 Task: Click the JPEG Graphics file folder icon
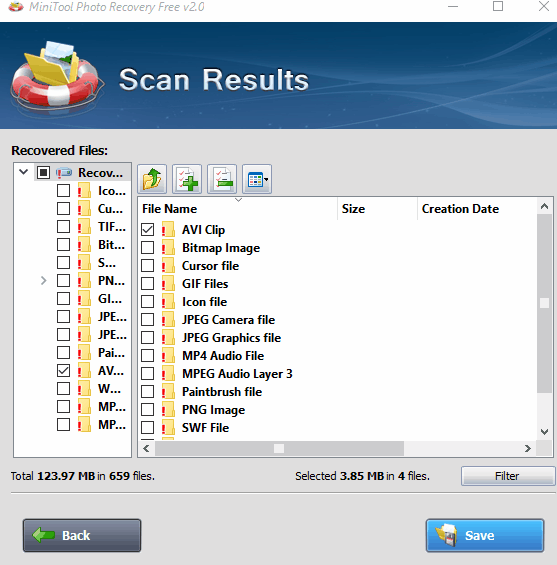tap(168, 338)
